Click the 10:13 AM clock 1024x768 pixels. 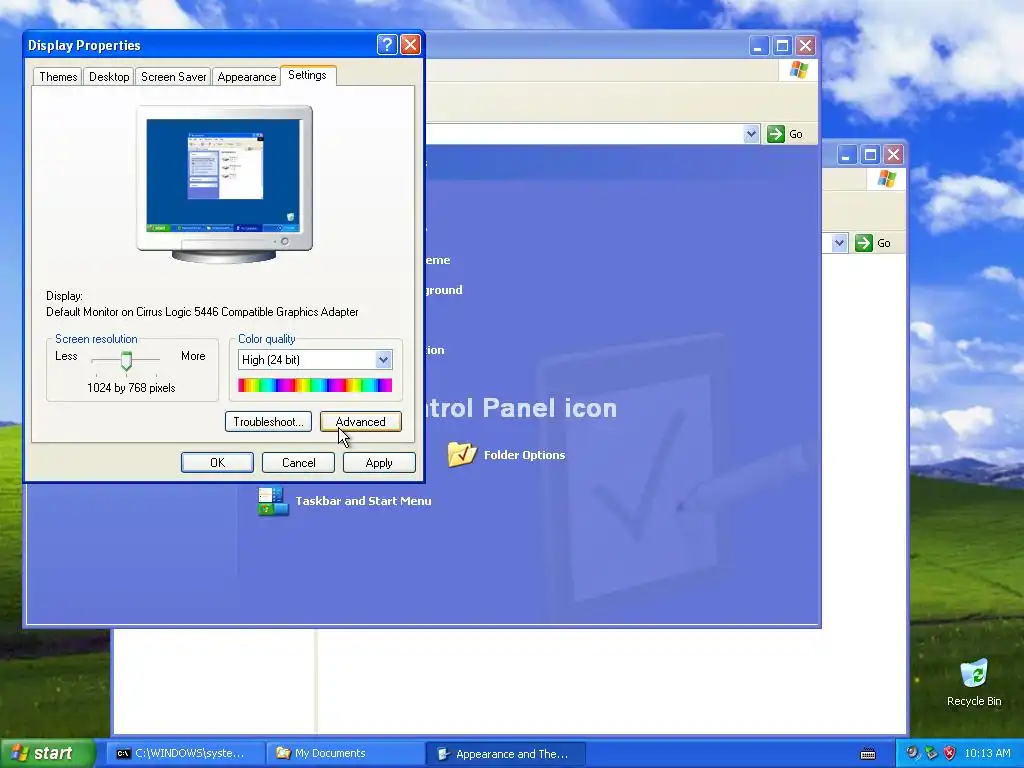click(x=987, y=754)
